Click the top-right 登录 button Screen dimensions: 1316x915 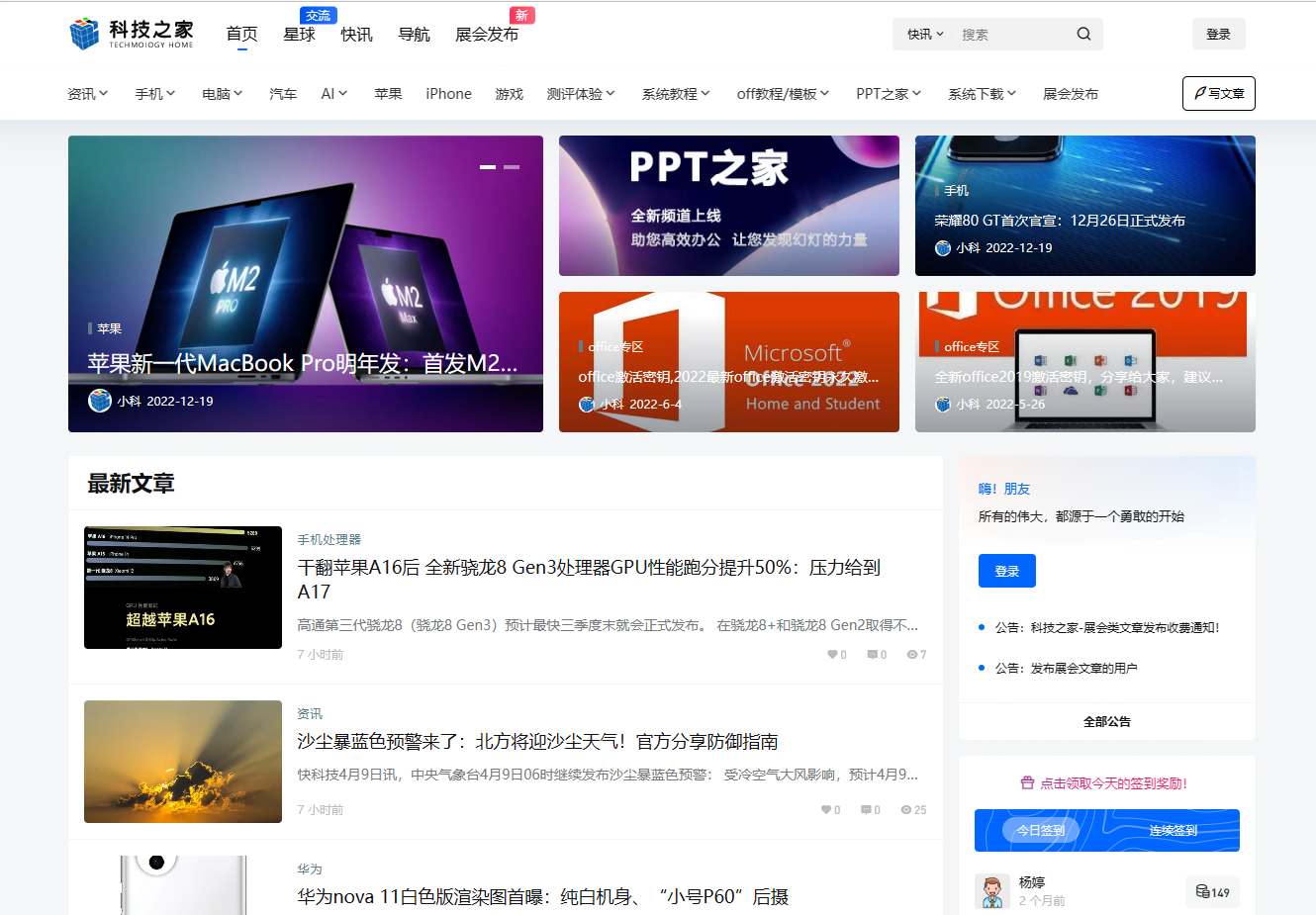point(1218,34)
